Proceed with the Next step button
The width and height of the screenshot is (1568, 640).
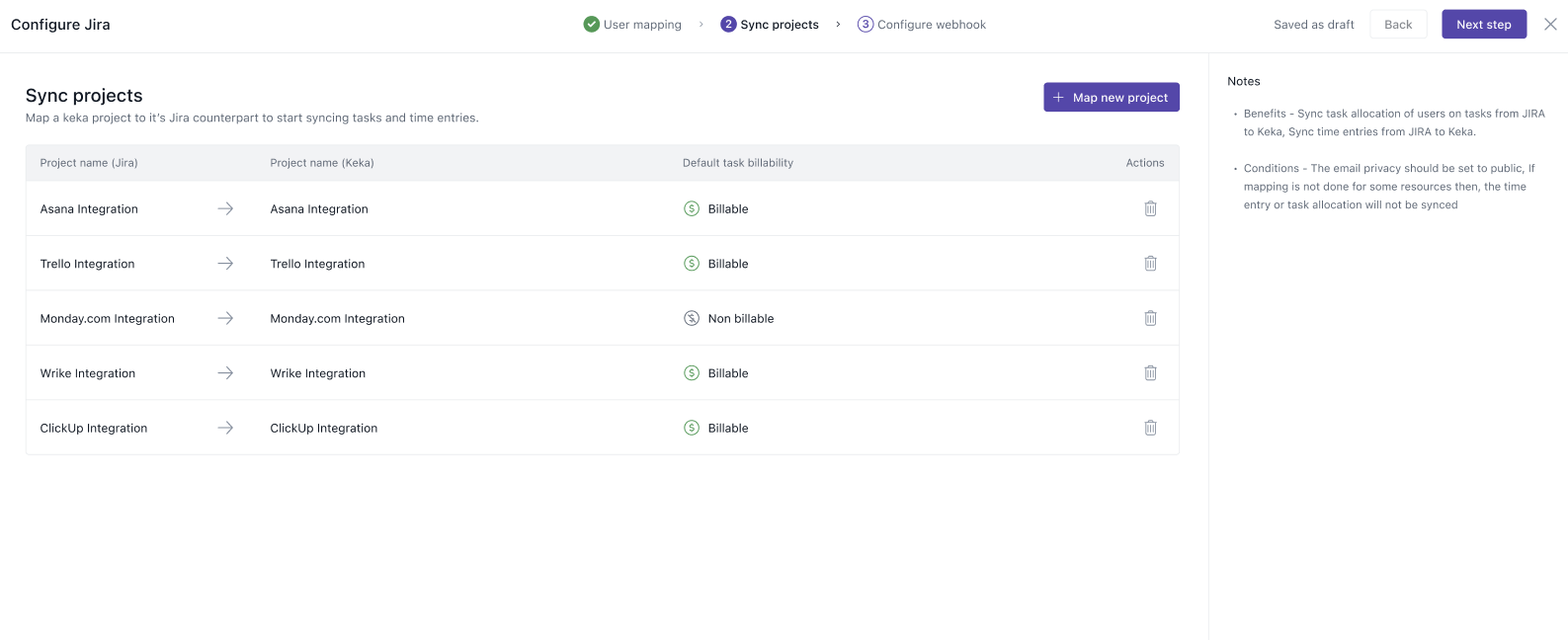1483,25
